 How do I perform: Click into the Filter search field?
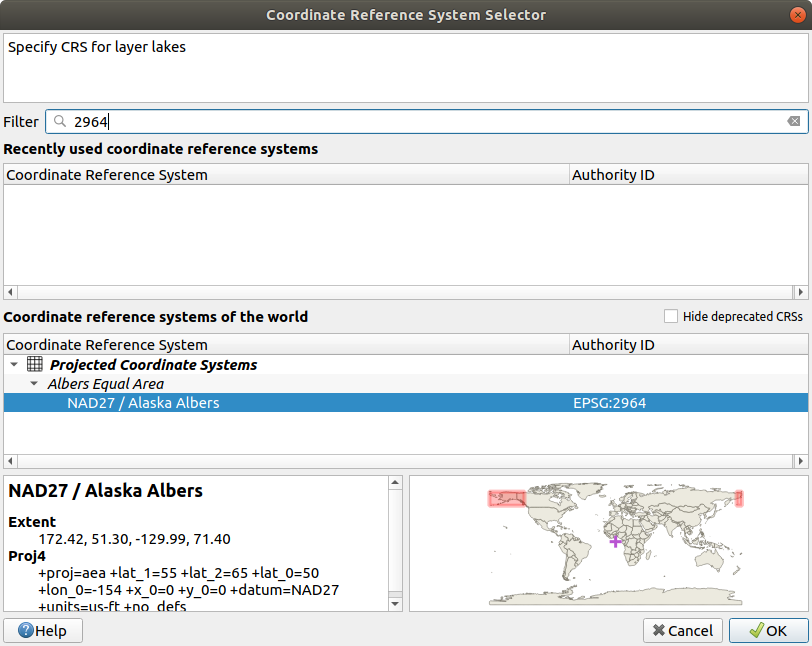(400, 122)
